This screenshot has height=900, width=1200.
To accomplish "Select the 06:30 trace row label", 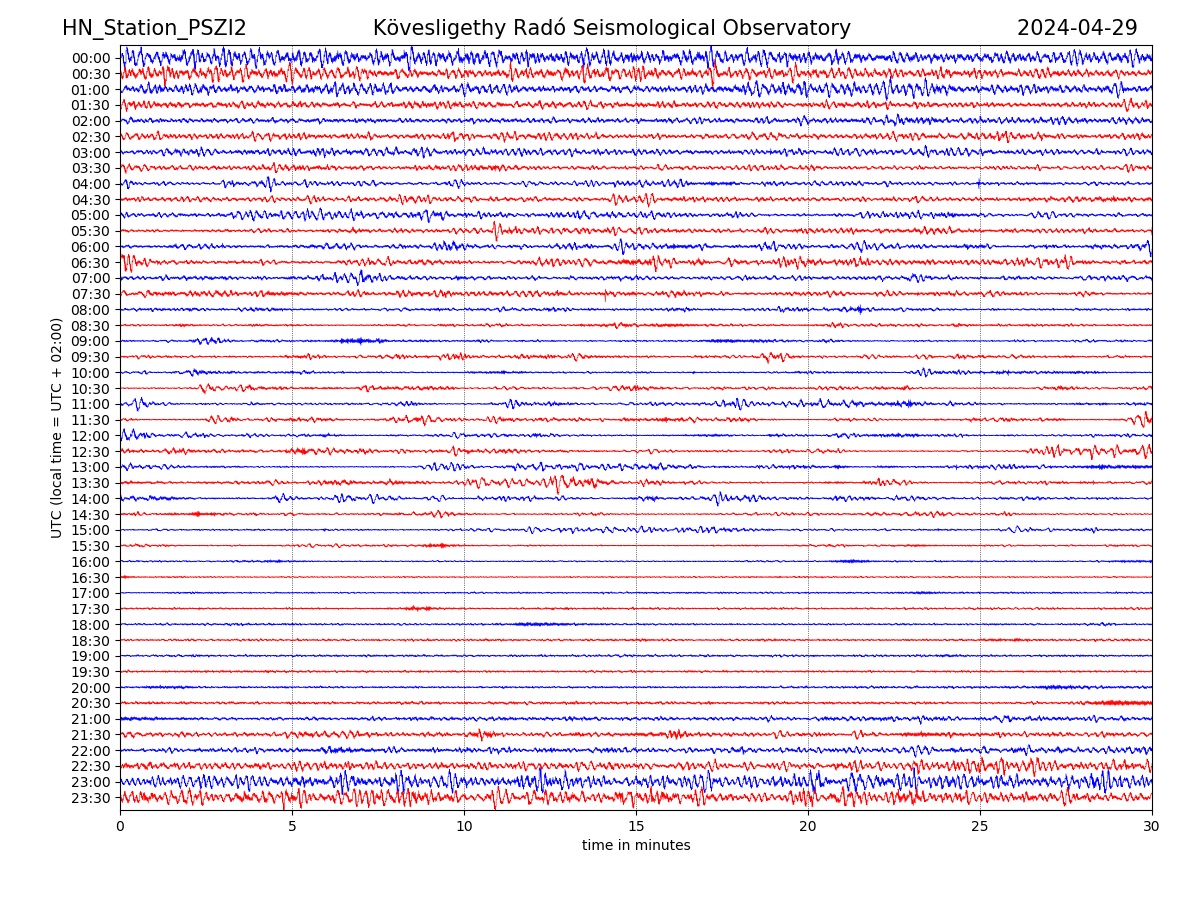I will click(x=91, y=263).
